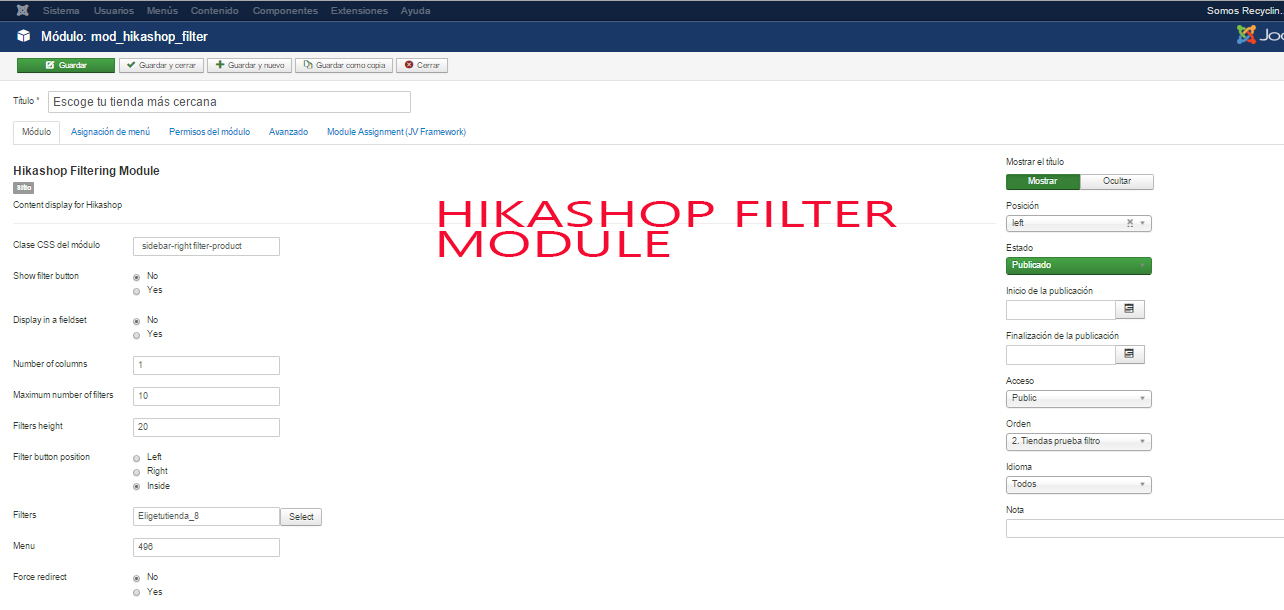Viewport: 1284px width, 610px height.
Task: Set Filter button position to Right
Action: click(137, 471)
